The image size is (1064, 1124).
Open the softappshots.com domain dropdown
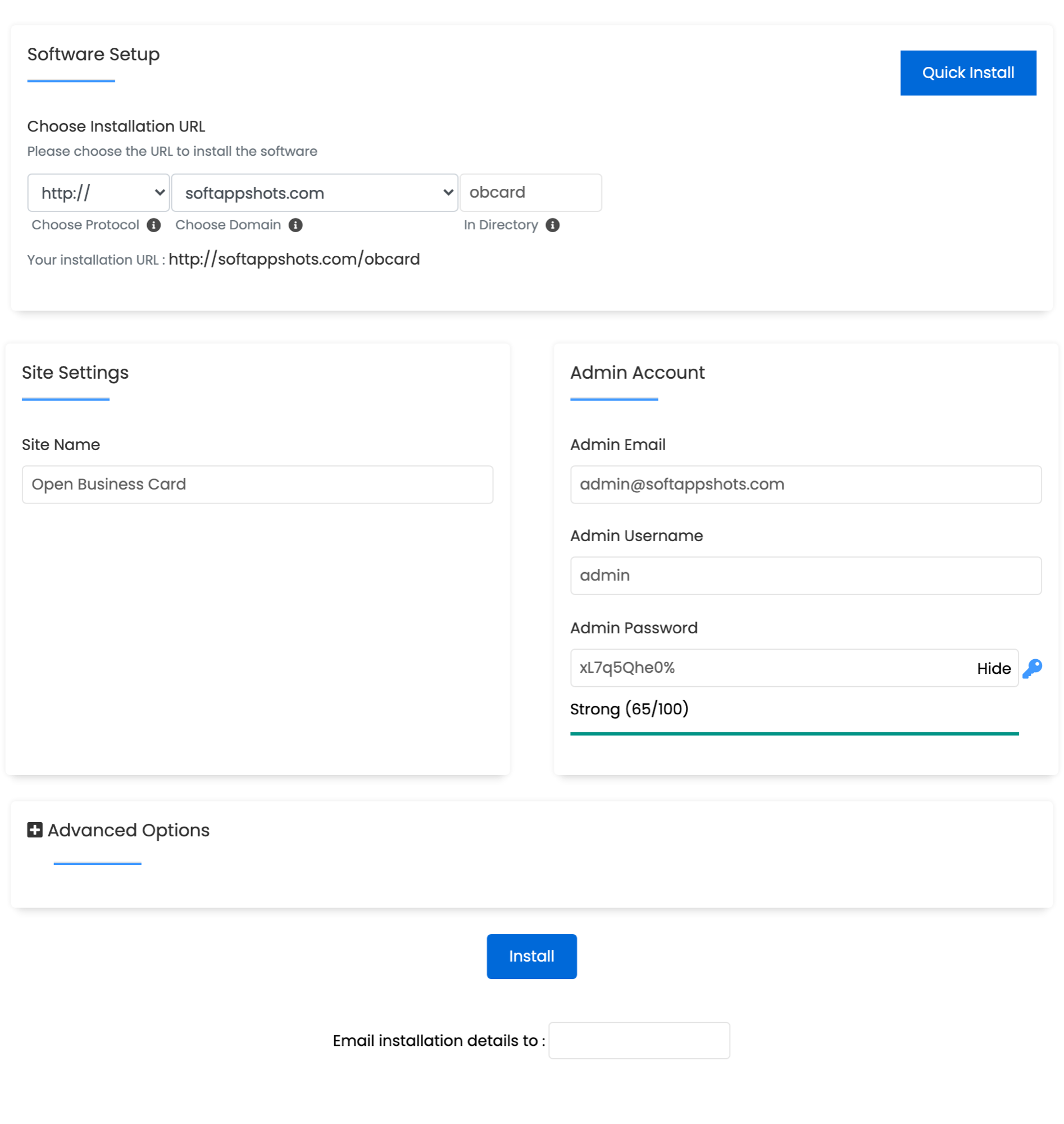[314, 192]
